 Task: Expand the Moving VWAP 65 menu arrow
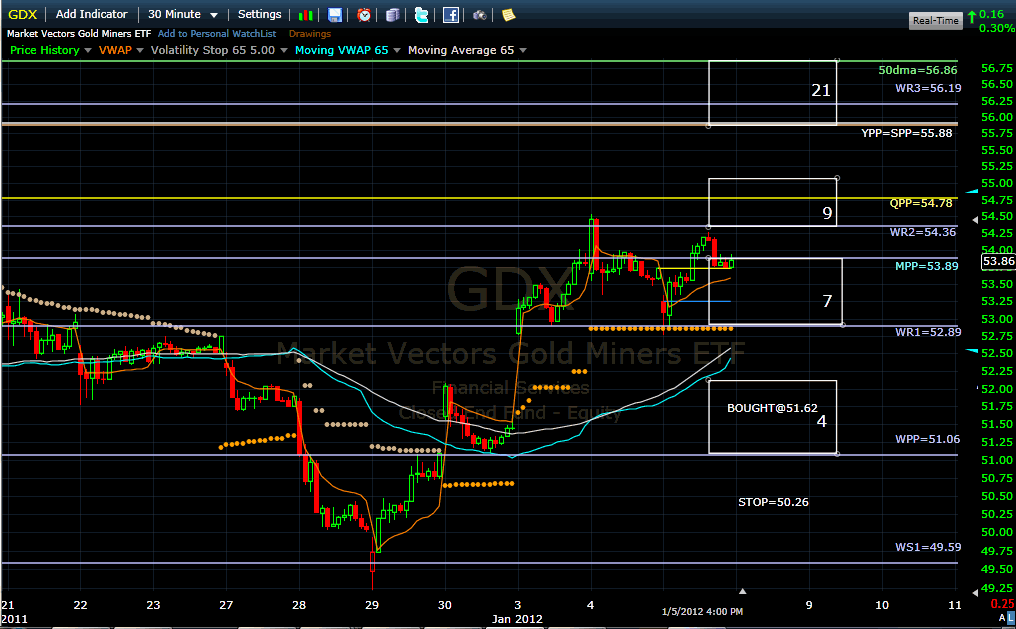[397, 51]
